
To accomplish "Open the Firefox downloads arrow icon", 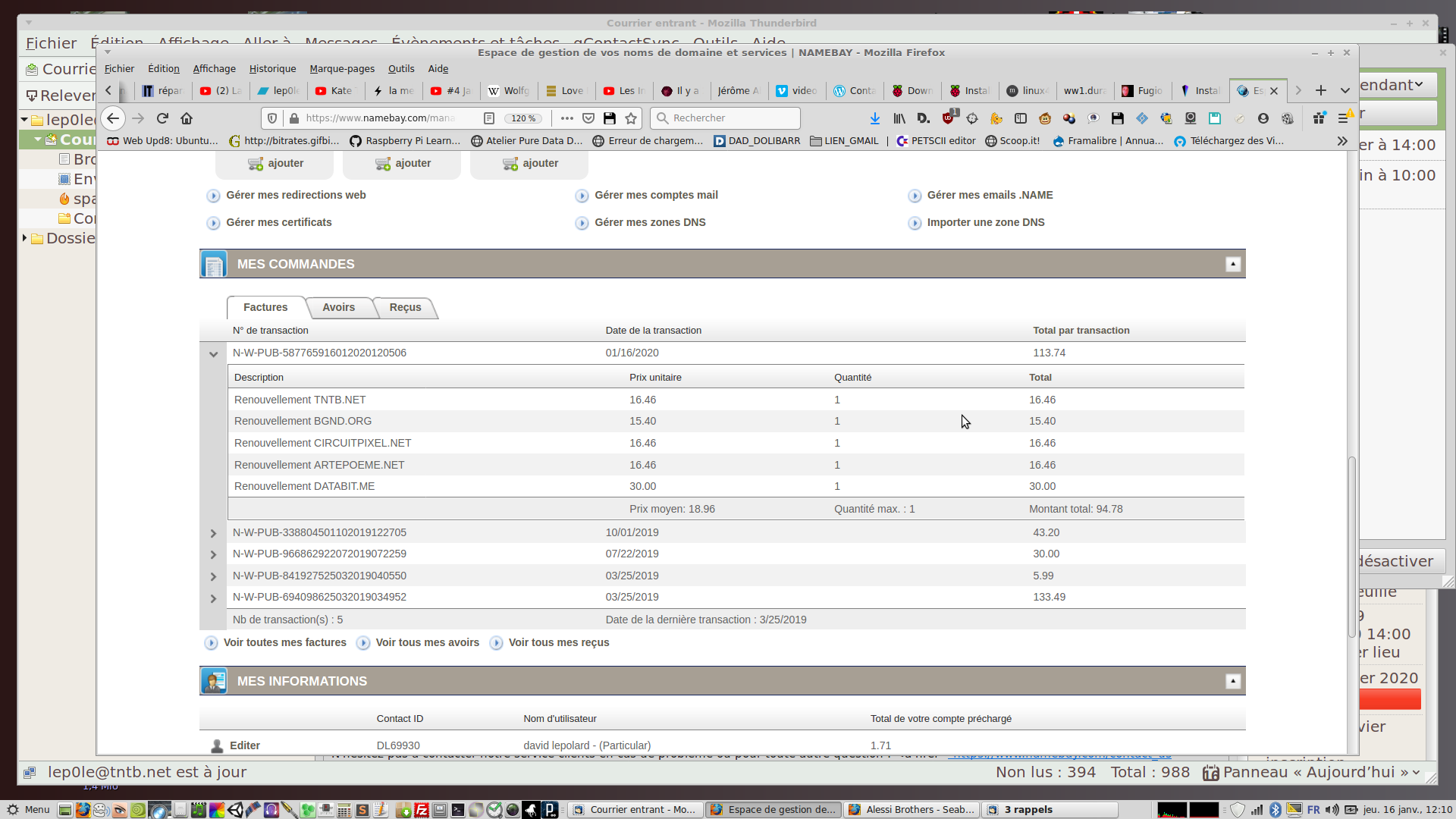I will [x=874, y=118].
